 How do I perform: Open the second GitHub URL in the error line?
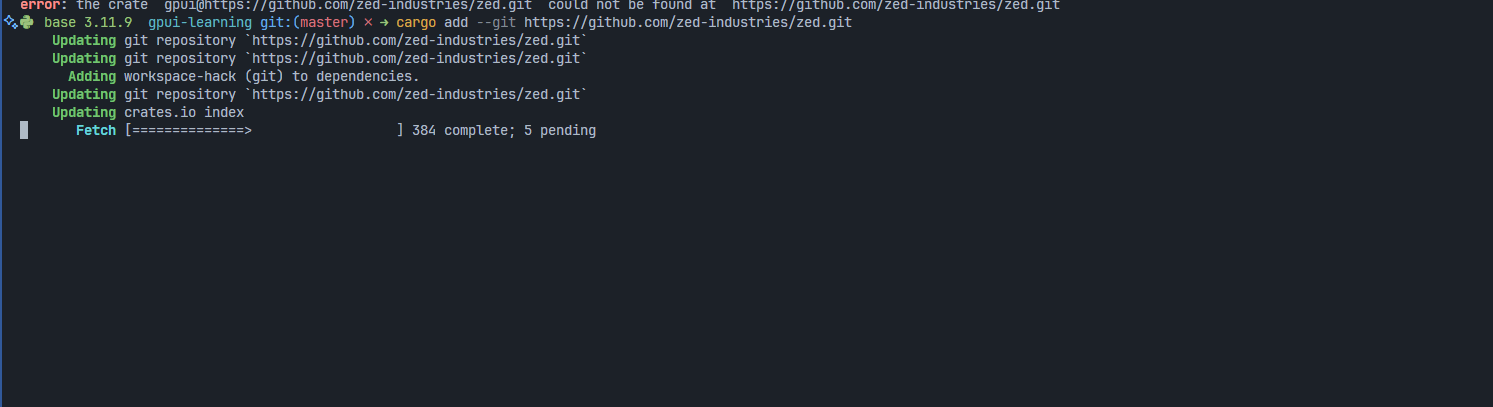coord(896,5)
